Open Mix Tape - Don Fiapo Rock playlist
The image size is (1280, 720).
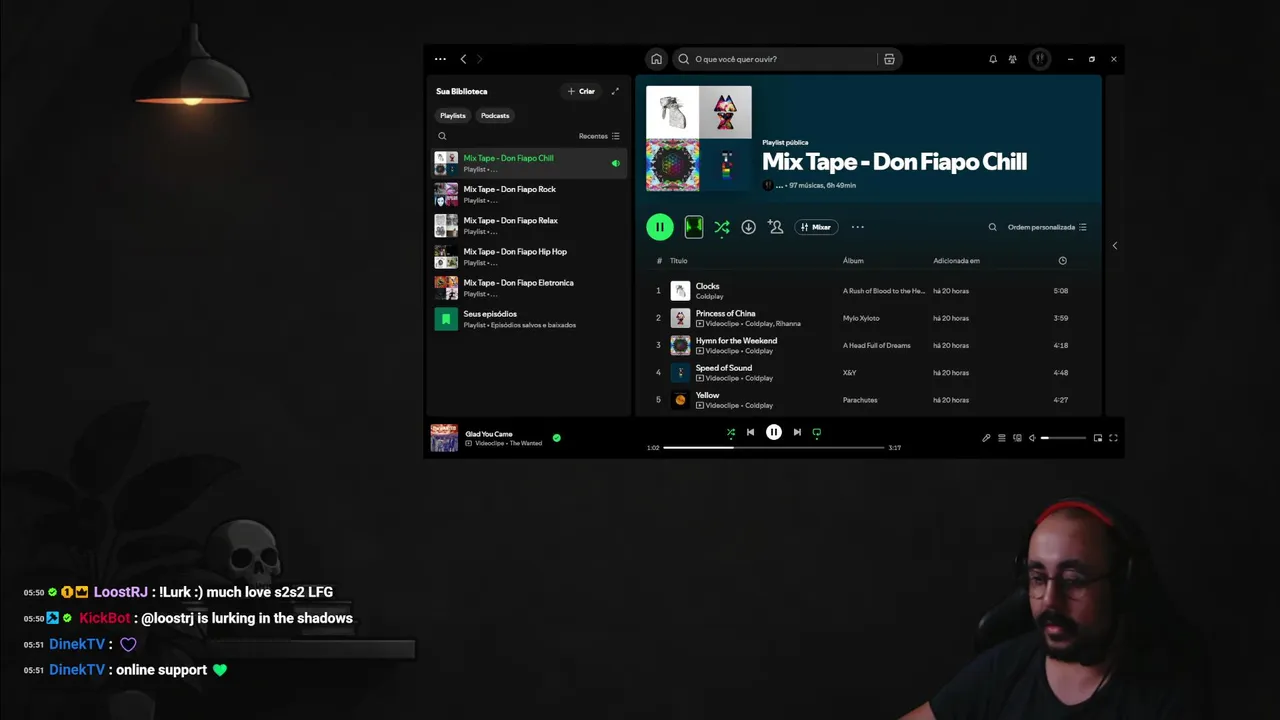click(x=529, y=194)
